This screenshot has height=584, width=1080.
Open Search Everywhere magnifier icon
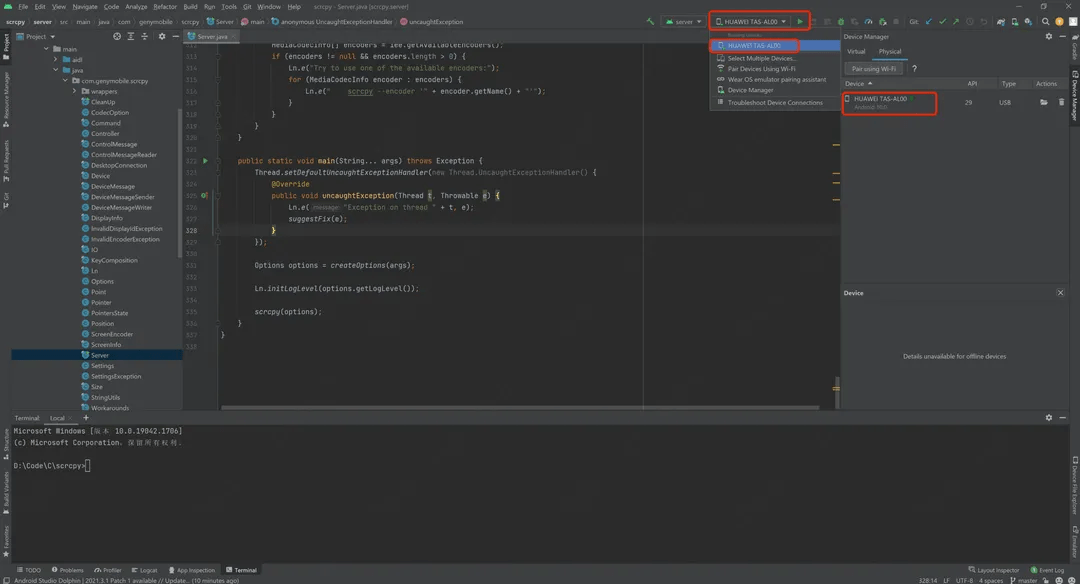(1046, 21)
